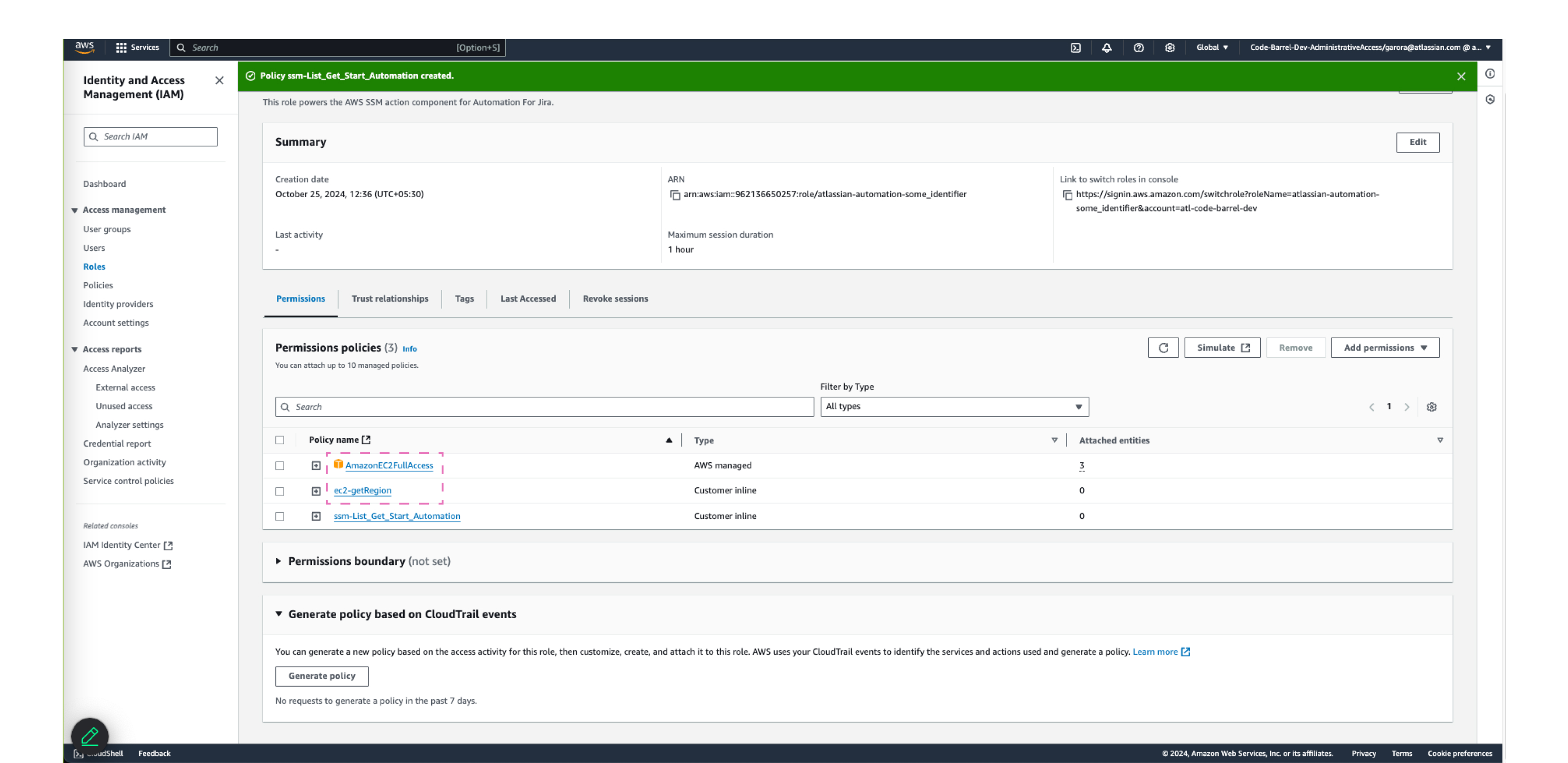Open the Global region selector
1568x763 pixels.
1212,48
